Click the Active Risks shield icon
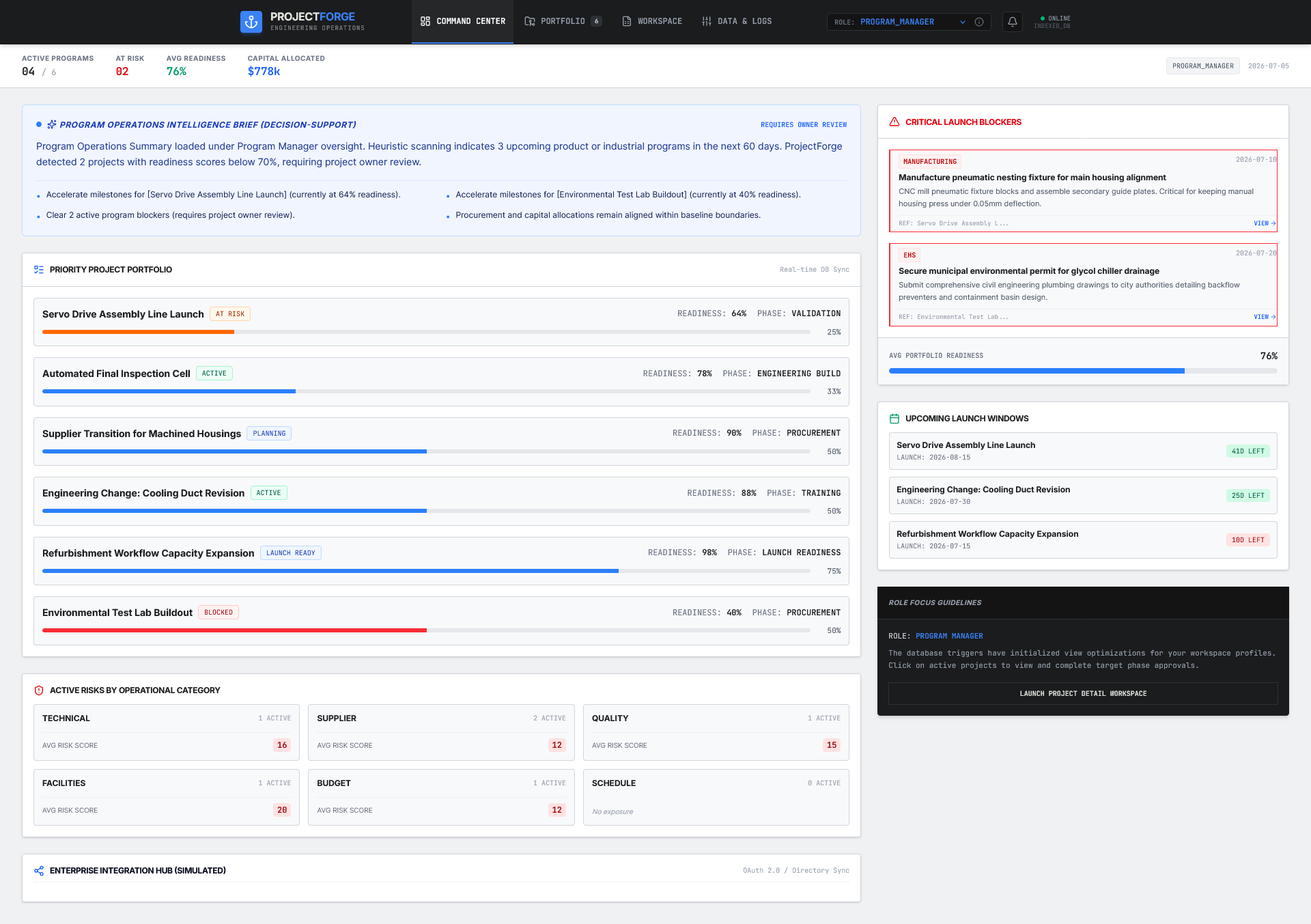This screenshot has width=1311, height=924. (x=39, y=690)
